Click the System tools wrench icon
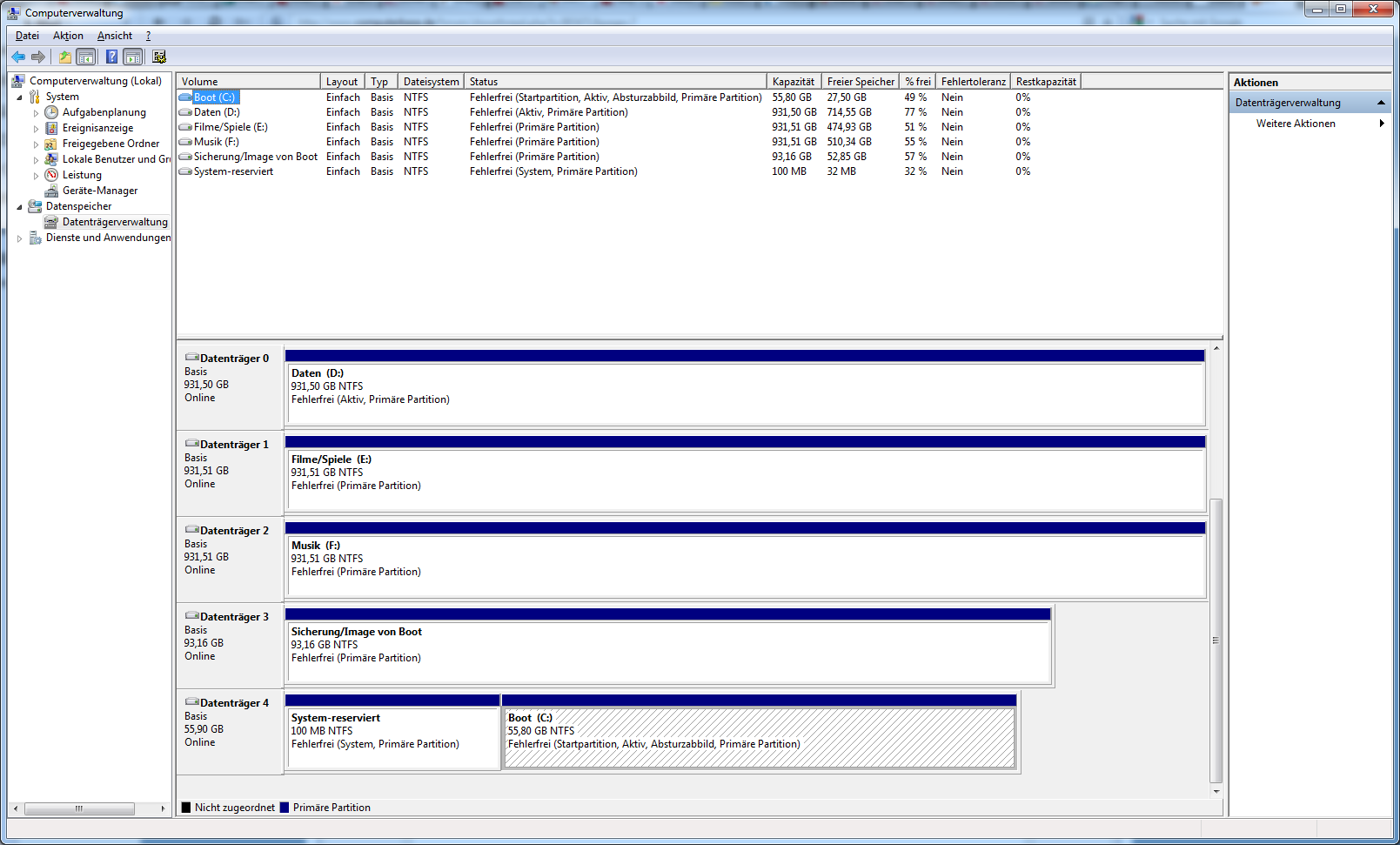The height and width of the screenshot is (845, 1400). tap(35, 97)
